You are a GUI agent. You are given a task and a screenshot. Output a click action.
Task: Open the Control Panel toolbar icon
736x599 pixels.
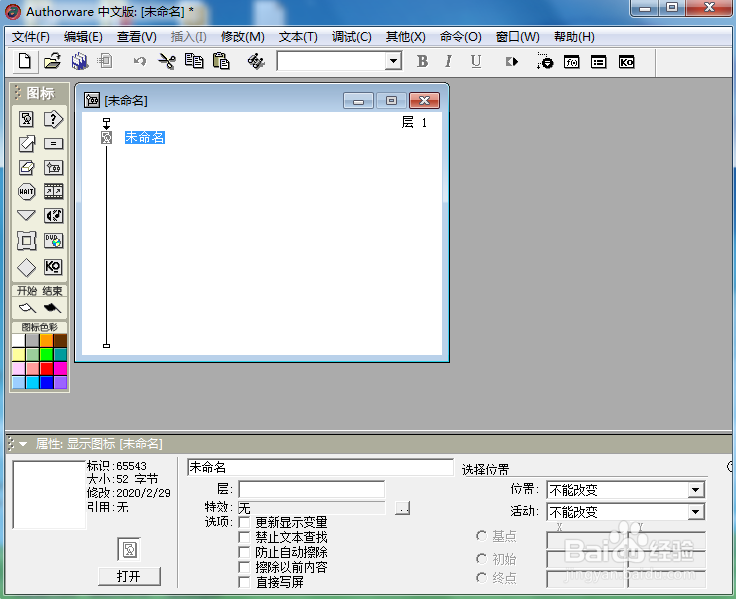tap(544, 61)
